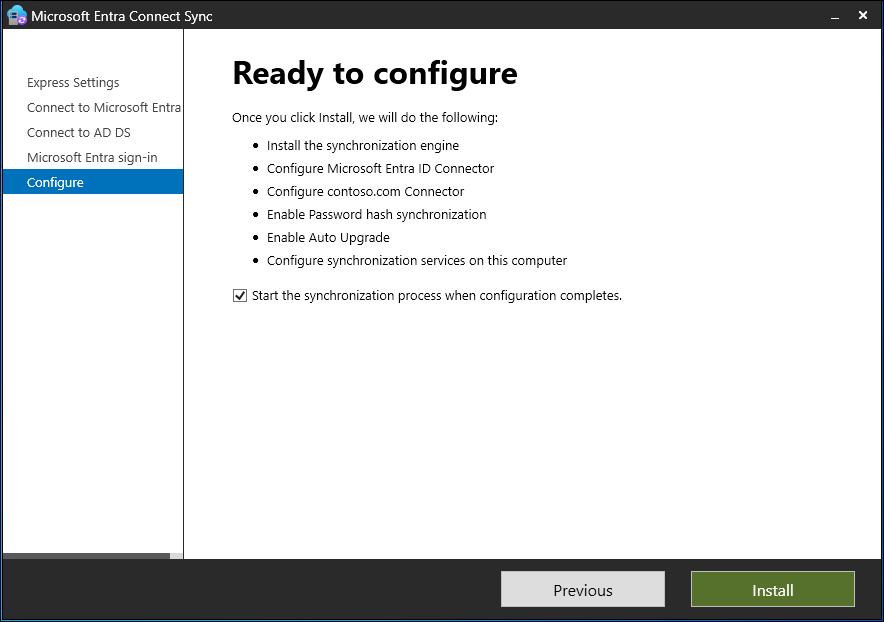
Task: Click the Enable Auto Upgrade list item
Action: [x=328, y=237]
